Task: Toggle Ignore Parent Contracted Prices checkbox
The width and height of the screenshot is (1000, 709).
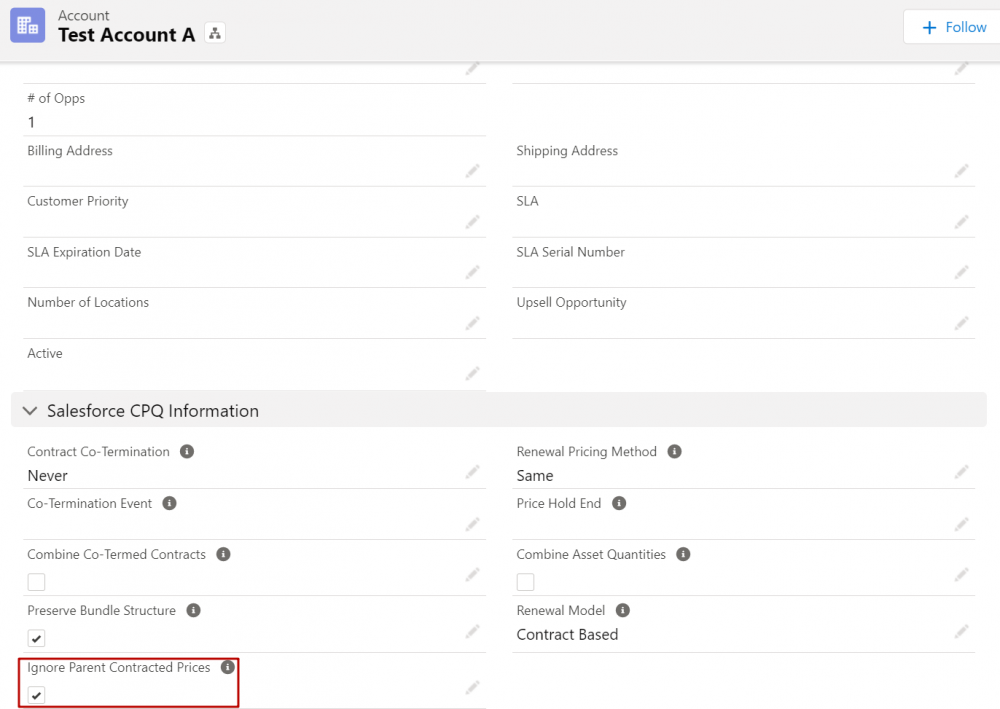Action: (36, 695)
